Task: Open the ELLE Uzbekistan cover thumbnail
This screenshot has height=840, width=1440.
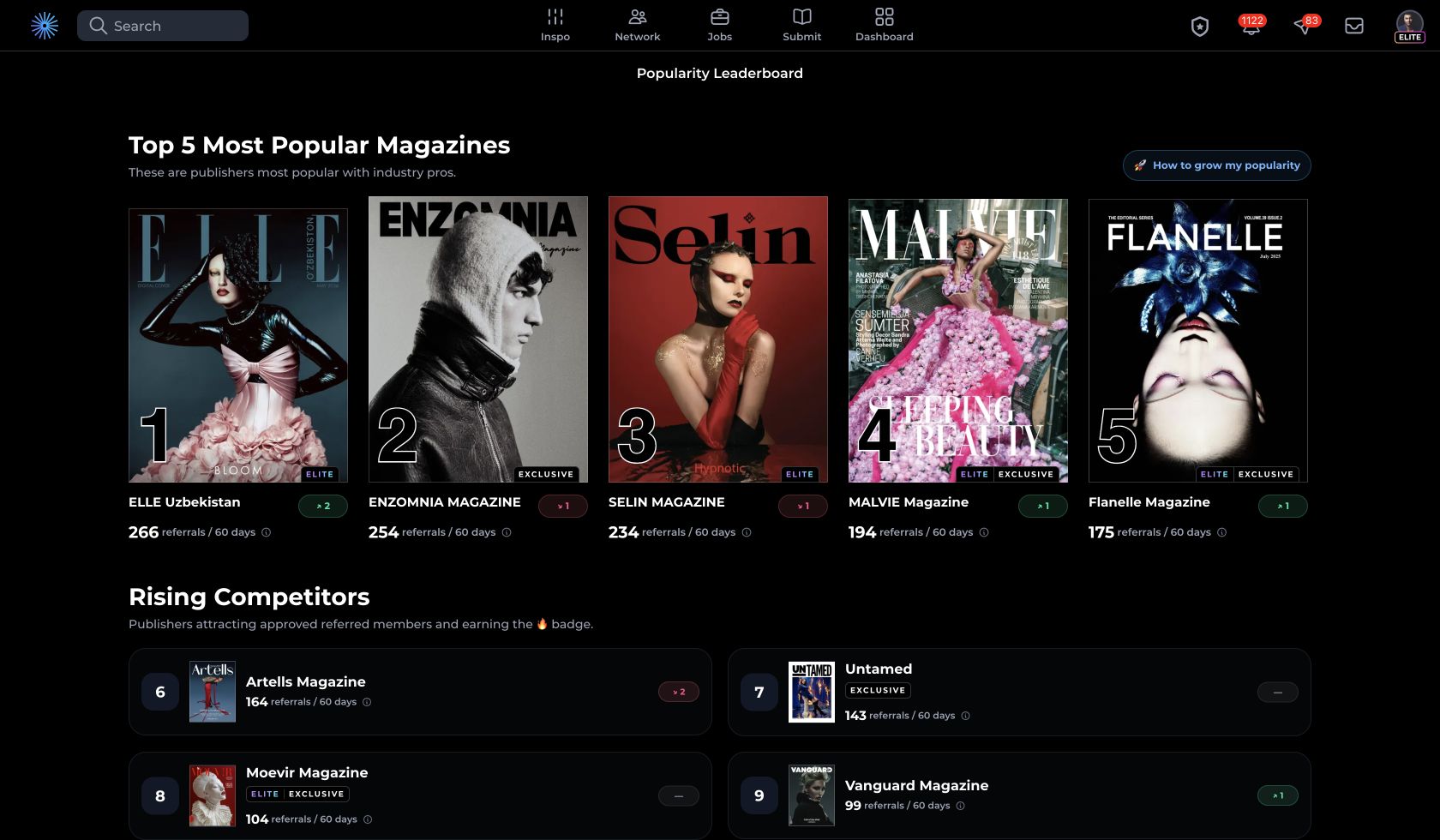Action: click(238, 345)
